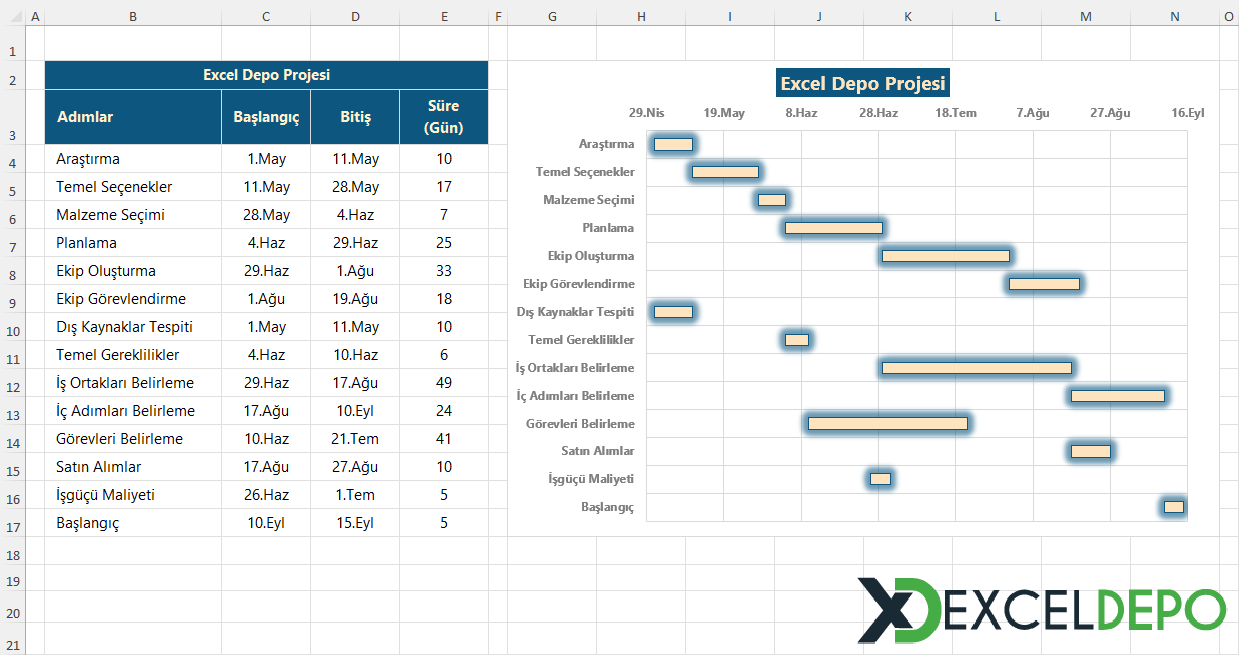This screenshot has width=1239, height=655.
Task: Click the Temel Seçenekler Gantt bar
Action: [x=725, y=172]
